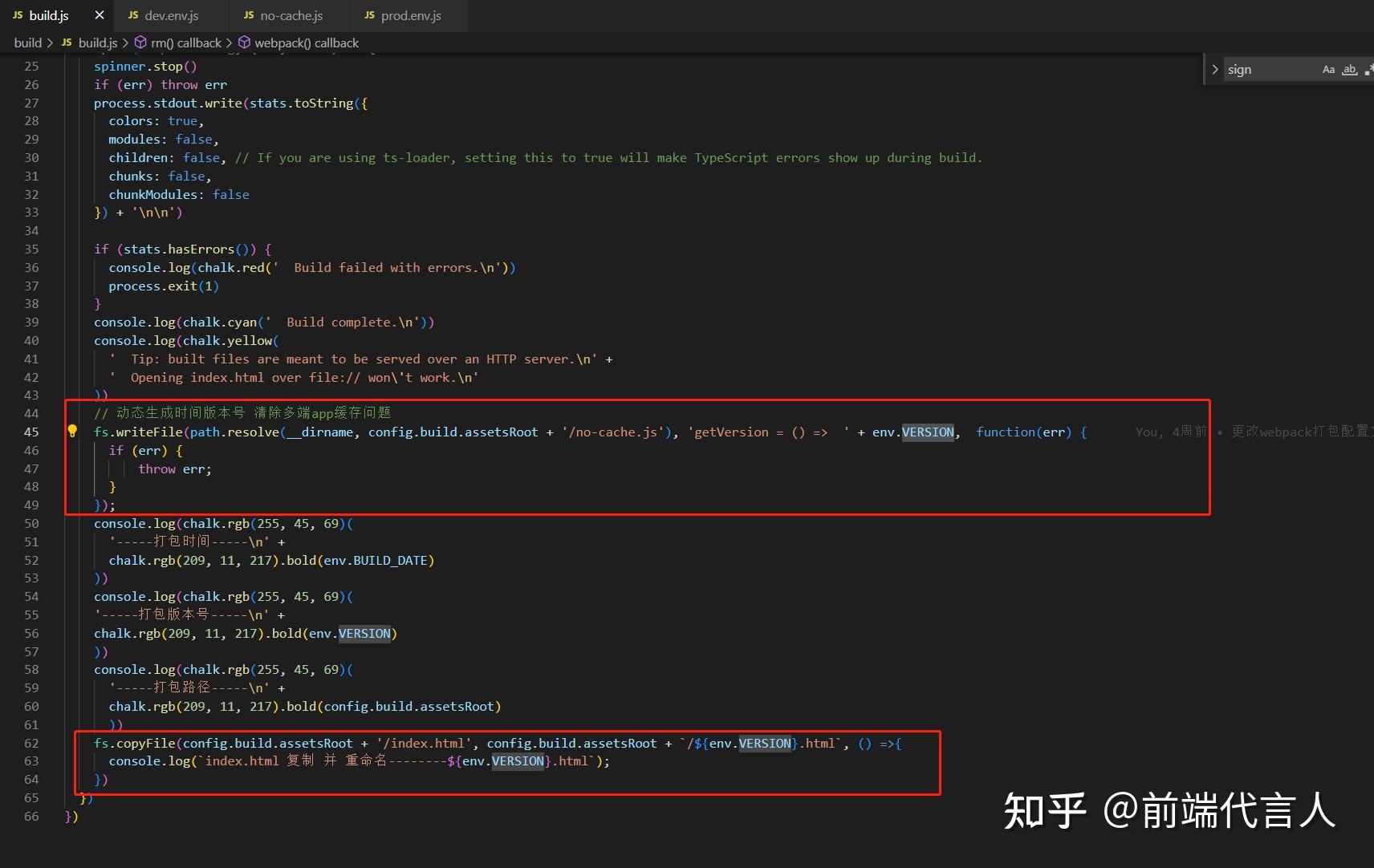The width and height of the screenshot is (1374, 868).
Task: Click 'function(err)' on line 45
Action: pyautogui.click(x=1023, y=432)
